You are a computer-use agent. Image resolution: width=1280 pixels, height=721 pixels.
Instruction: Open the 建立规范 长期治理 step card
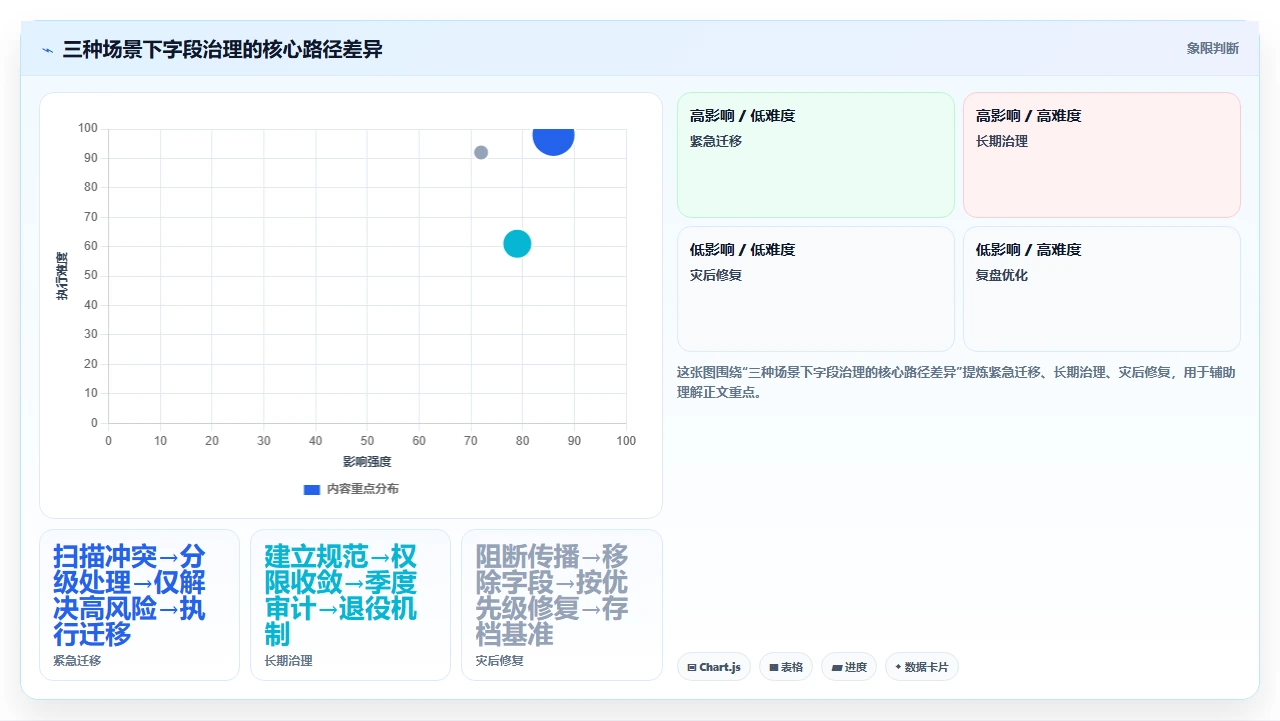(x=350, y=605)
